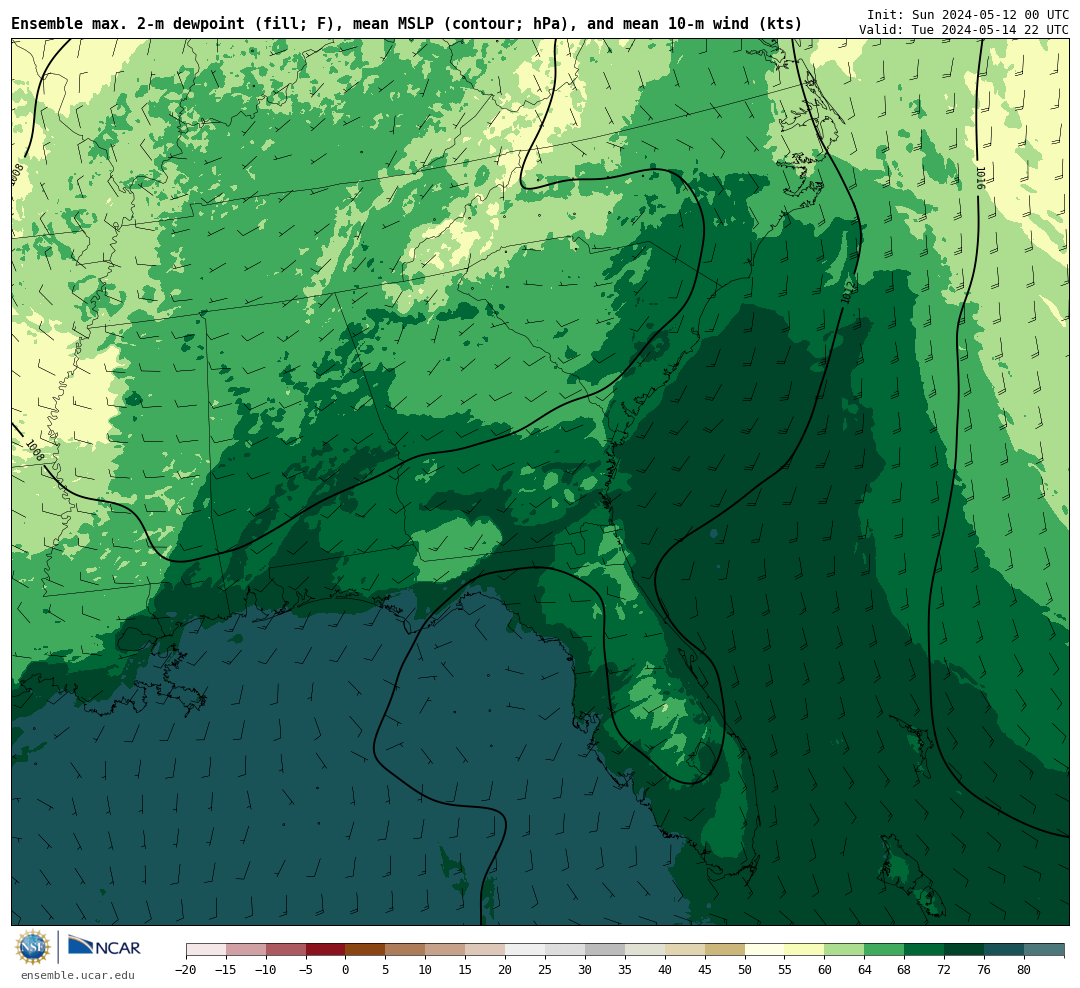Open the ensemble.ucar.edu link
The height and width of the screenshot is (988, 1080).
coord(78,975)
